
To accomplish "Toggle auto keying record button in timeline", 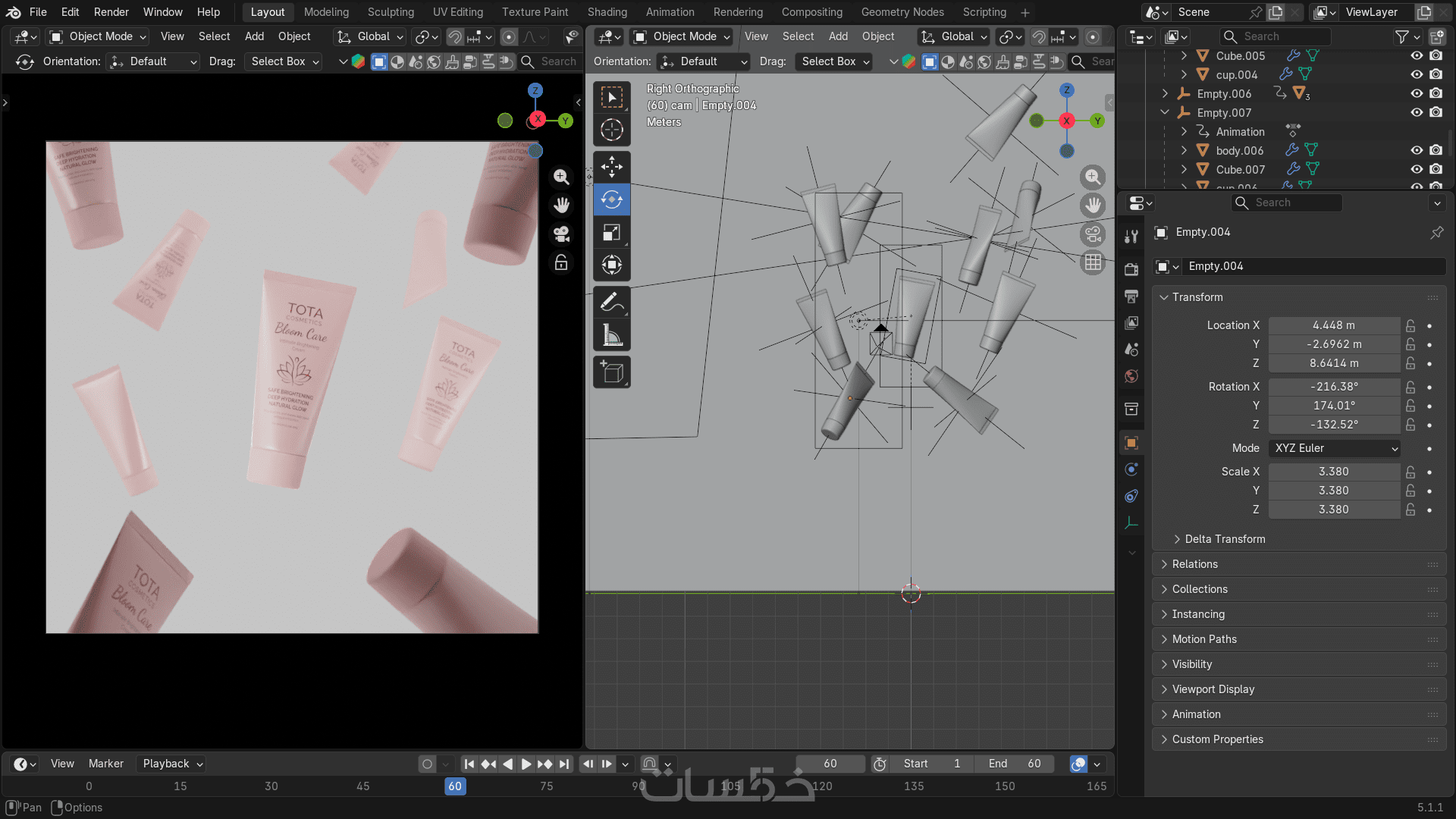I will (427, 764).
